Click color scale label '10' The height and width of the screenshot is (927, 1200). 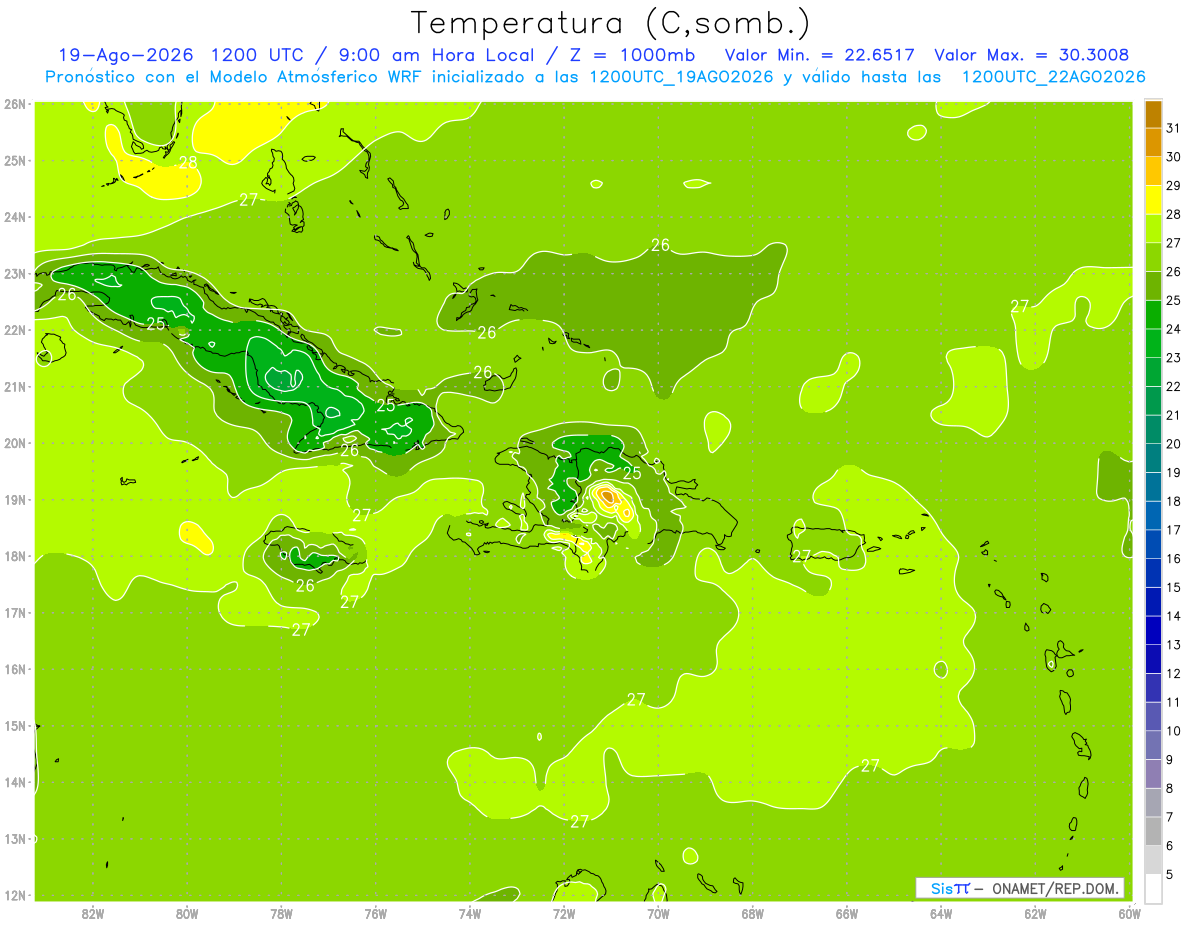(x=1174, y=731)
